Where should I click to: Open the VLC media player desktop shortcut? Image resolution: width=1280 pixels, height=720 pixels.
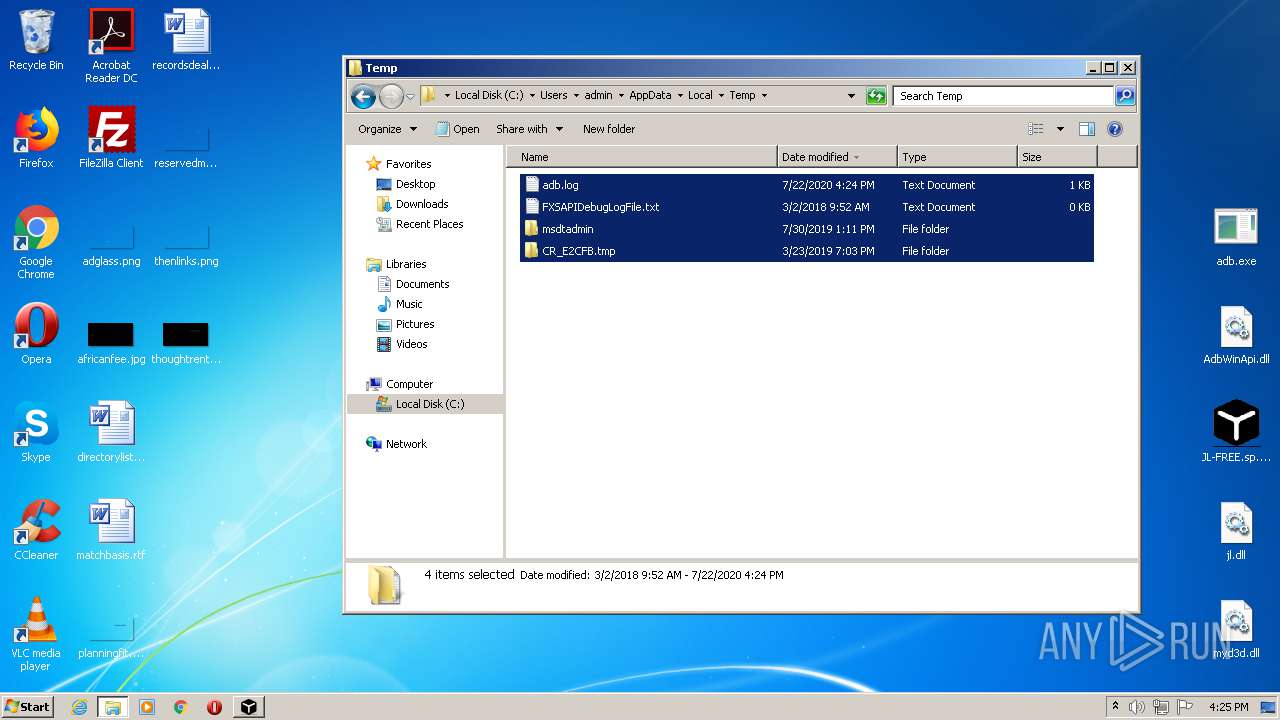click(36, 634)
